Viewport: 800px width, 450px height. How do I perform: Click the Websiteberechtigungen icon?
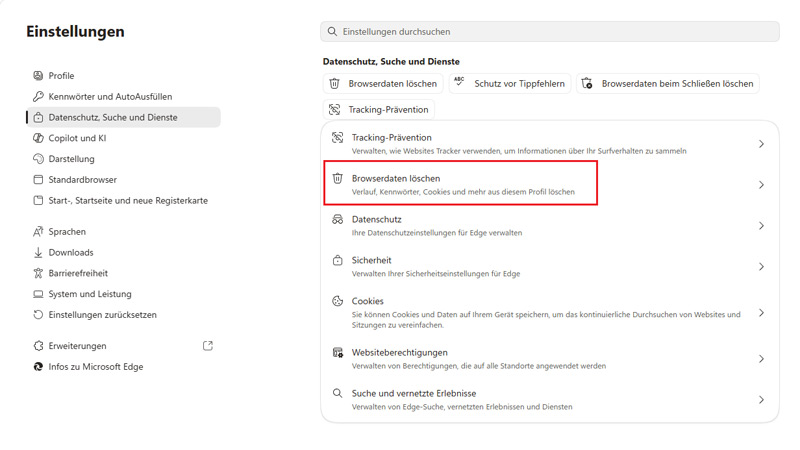[338, 353]
